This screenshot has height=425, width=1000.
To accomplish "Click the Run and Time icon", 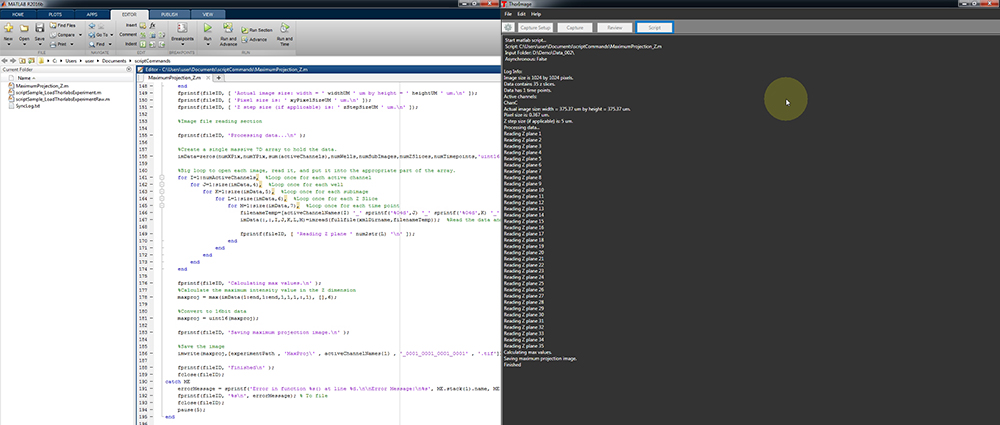I will [284, 27].
